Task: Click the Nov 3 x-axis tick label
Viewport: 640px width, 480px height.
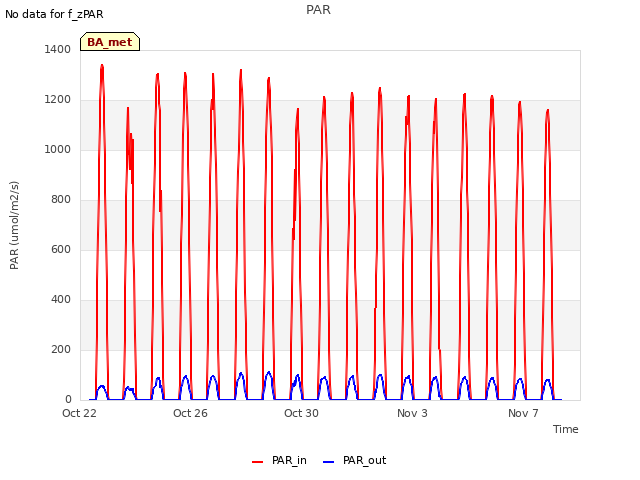Action: tap(412, 413)
